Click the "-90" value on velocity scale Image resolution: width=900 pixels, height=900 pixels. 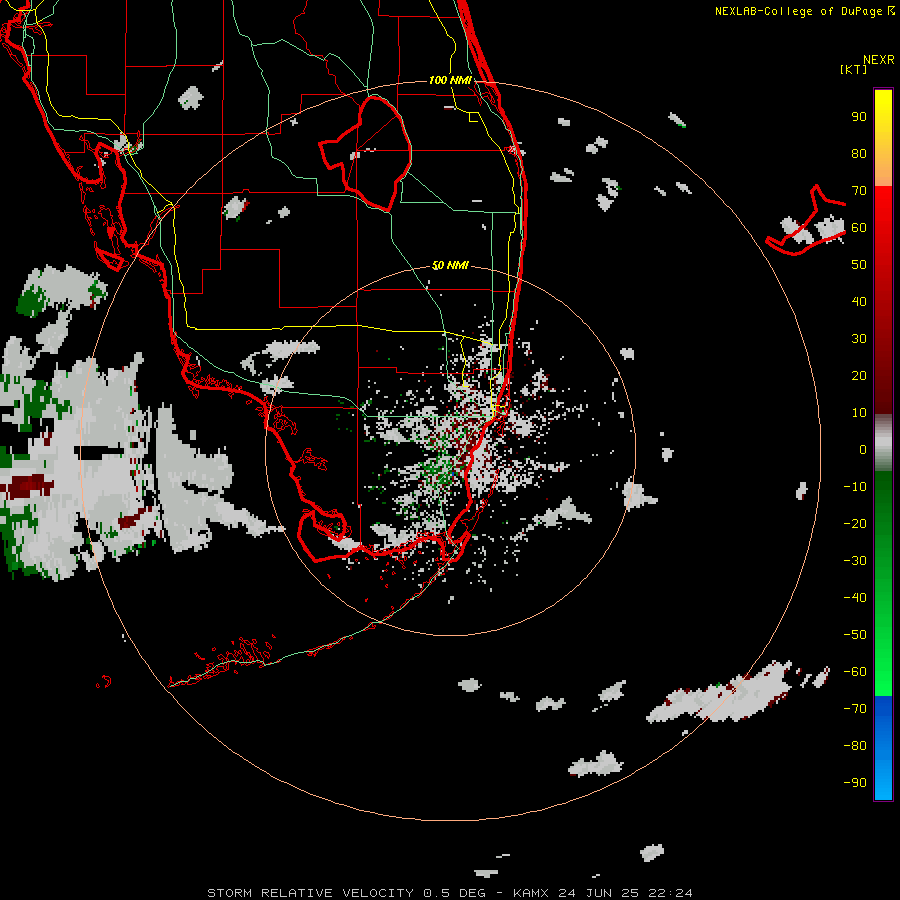[x=855, y=783]
